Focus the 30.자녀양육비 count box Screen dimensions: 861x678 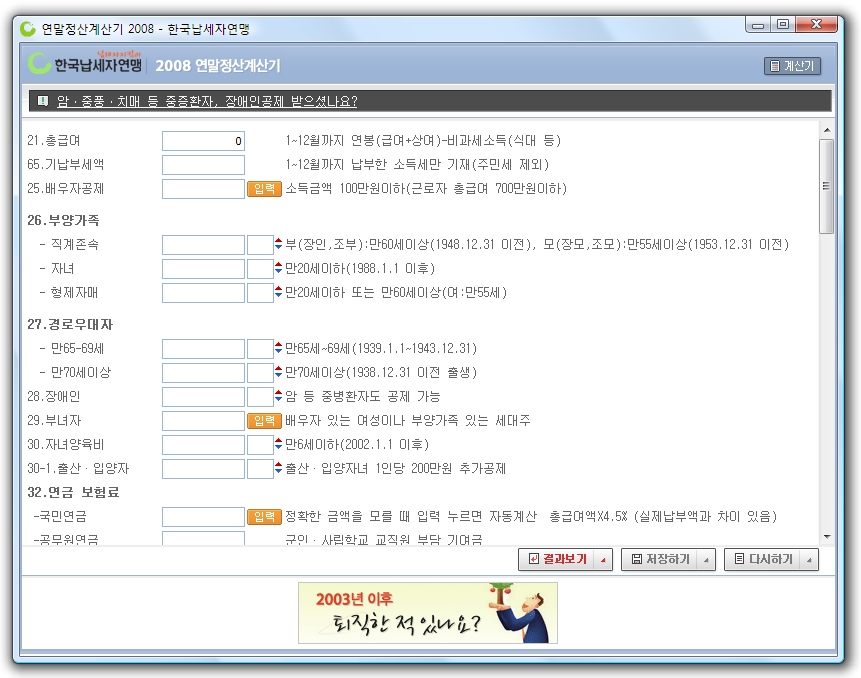[x=260, y=445]
